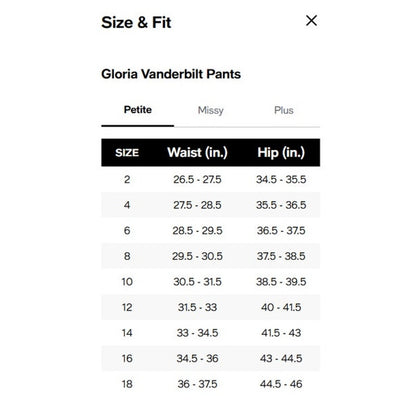Select the size 2 row
The image size is (416, 416).
[211, 179]
